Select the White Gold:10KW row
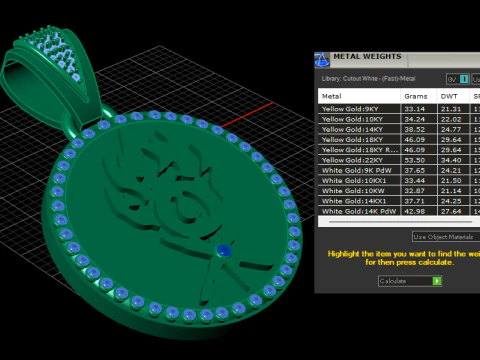480x360 pixels. (399, 191)
